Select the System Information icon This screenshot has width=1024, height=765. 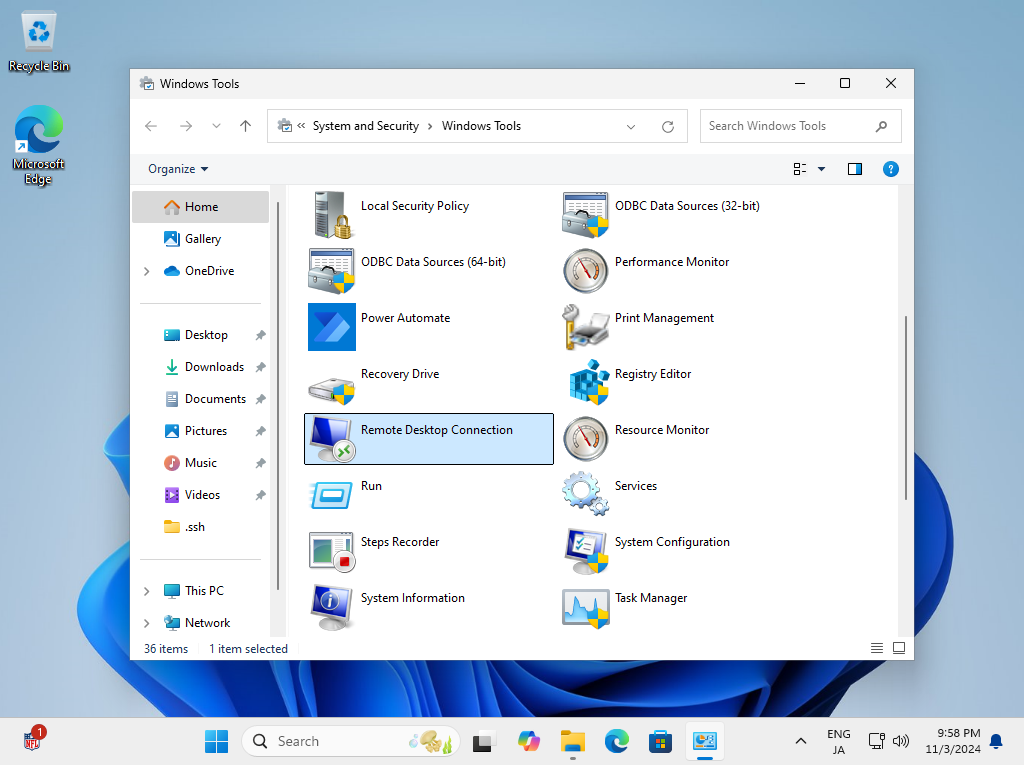(332, 607)
